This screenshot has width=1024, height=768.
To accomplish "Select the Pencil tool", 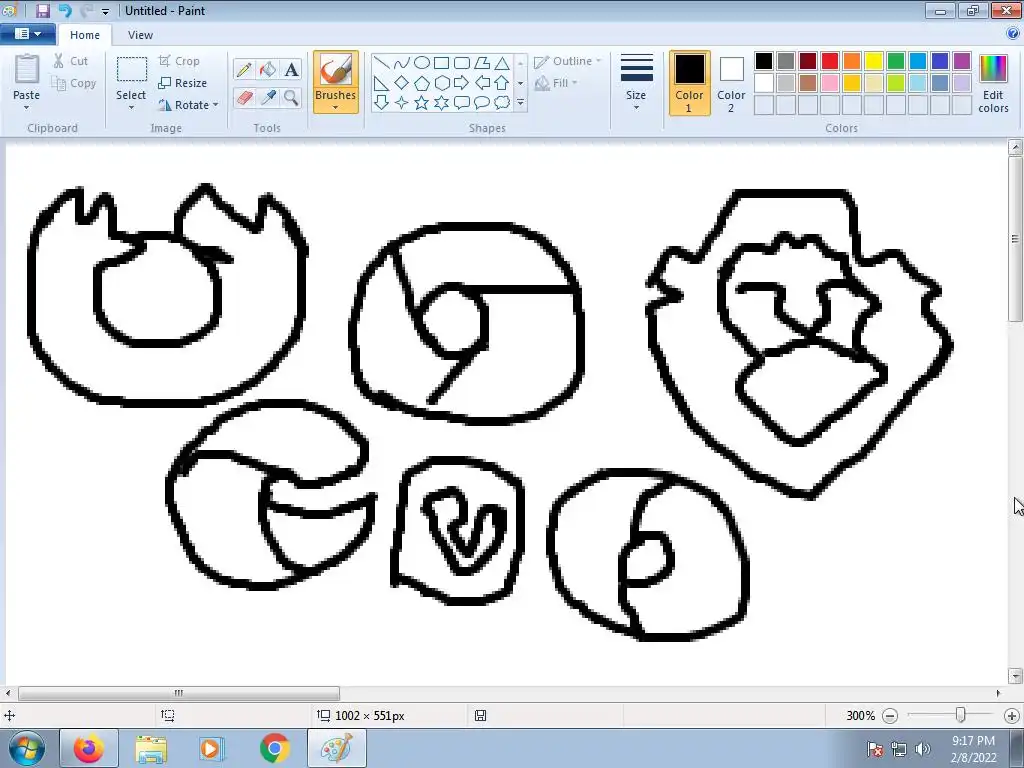I will (244, 69).
